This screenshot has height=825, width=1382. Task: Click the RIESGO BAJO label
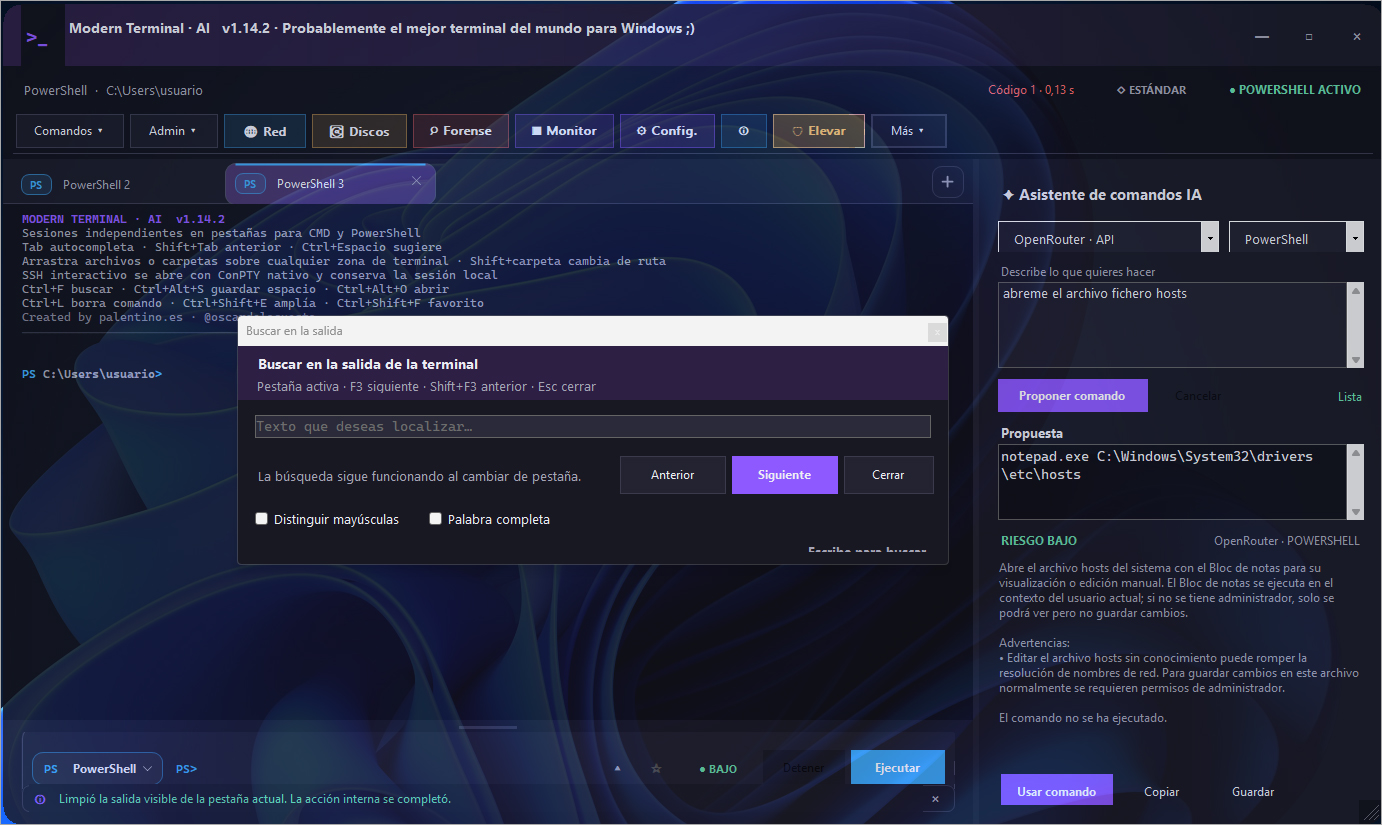tap(1039, 541)
